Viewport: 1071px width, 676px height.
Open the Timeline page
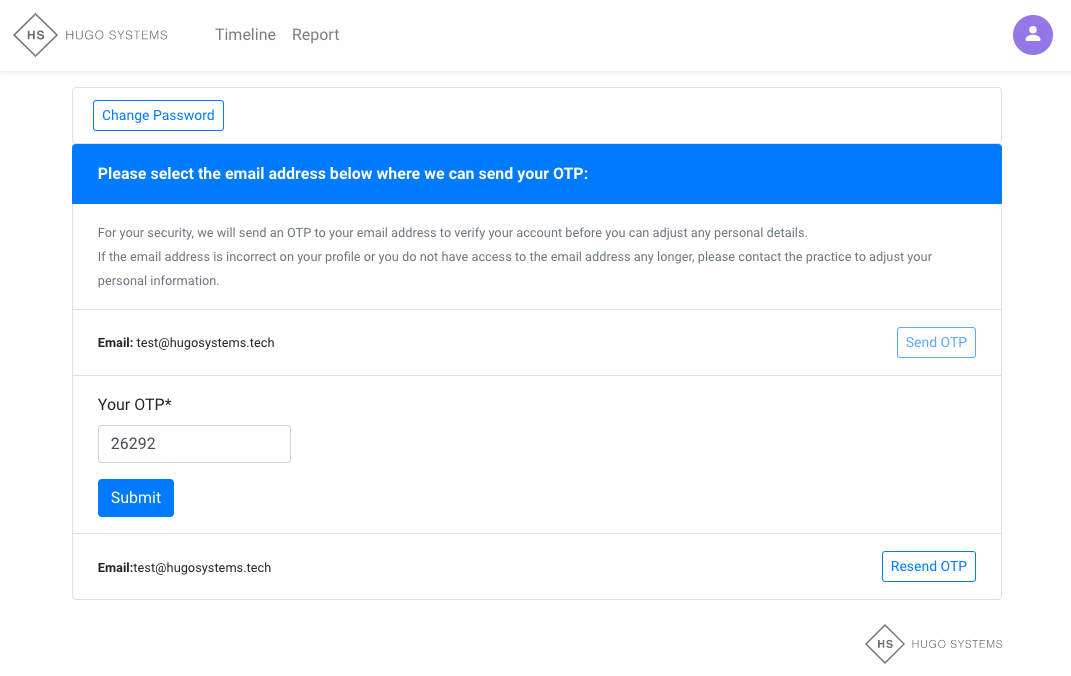245,35
